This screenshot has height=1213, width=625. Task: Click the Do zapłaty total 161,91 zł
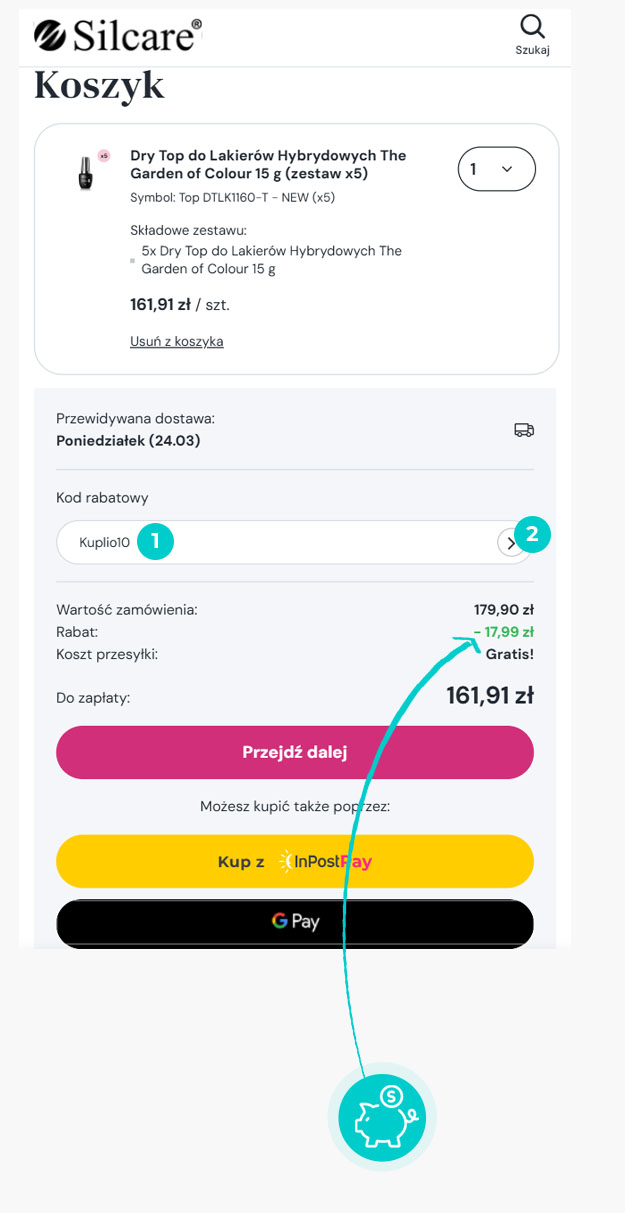490,695
